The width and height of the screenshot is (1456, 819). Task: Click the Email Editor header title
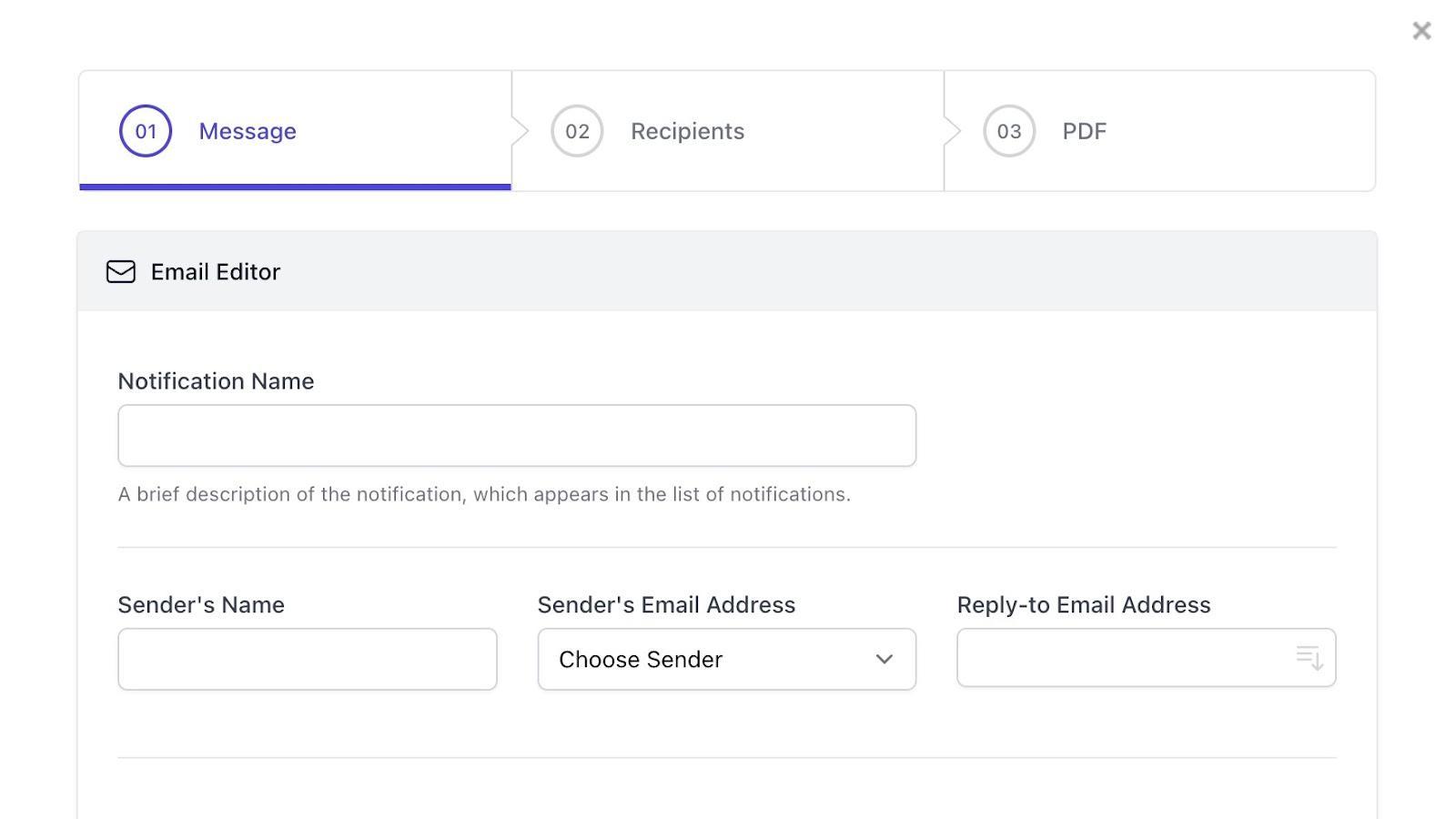click(216, 272)
